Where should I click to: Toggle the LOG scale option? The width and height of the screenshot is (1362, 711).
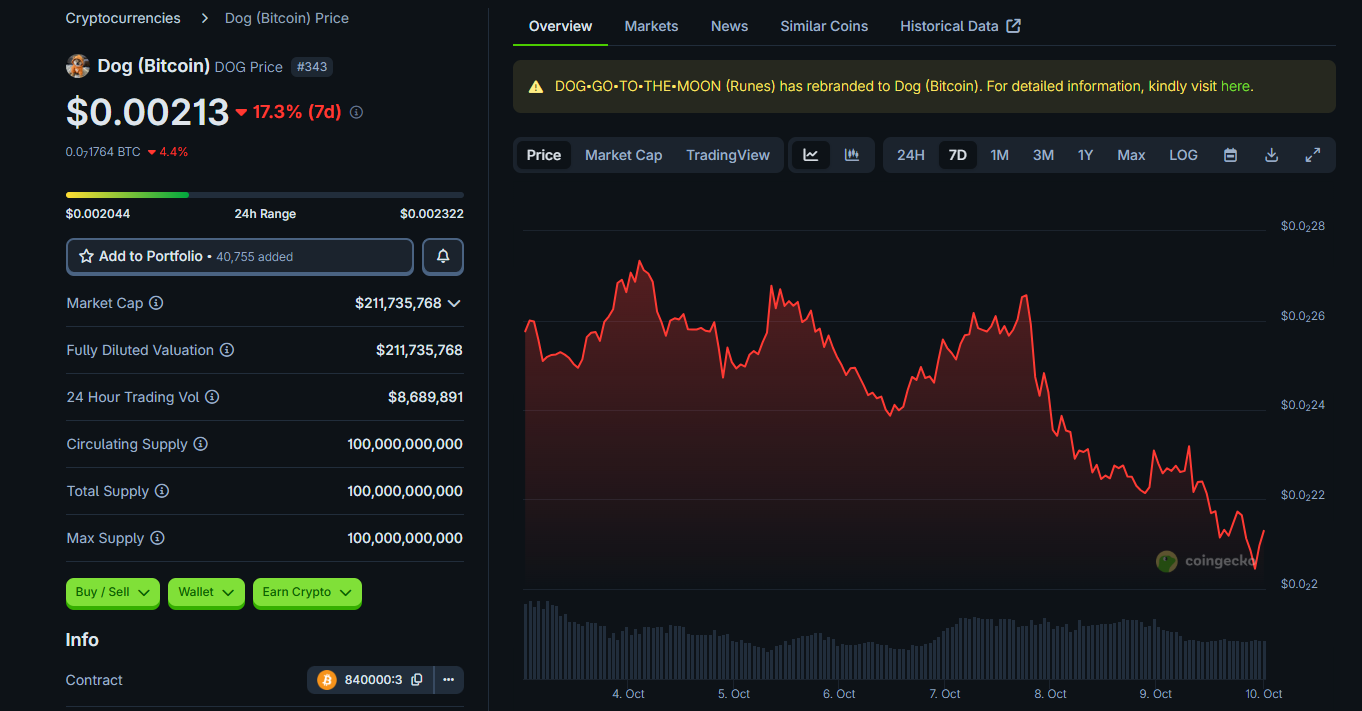[1183, 155]
